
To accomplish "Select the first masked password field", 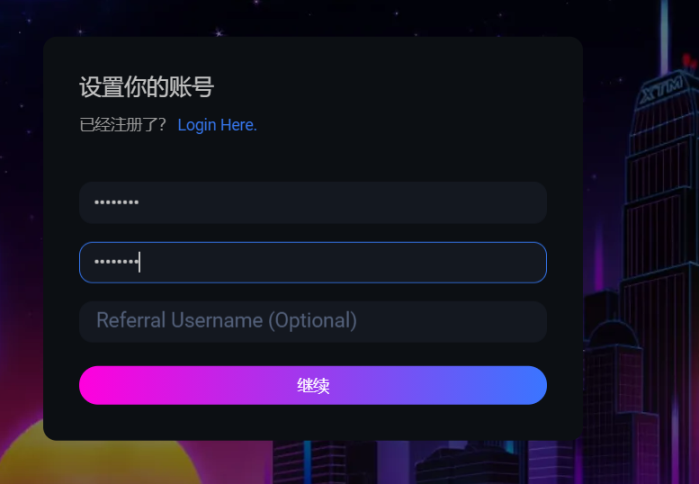I will pyautogui.click(x=313, y=202).
